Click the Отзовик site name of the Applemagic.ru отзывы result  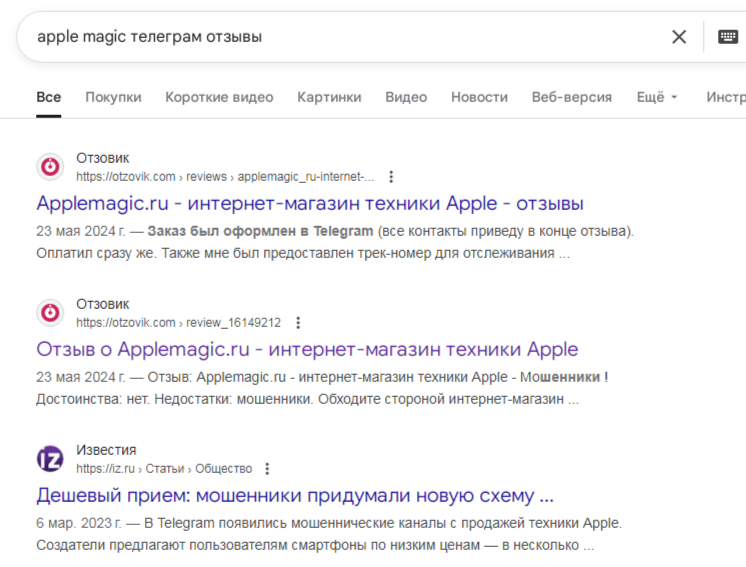(103, 158)
